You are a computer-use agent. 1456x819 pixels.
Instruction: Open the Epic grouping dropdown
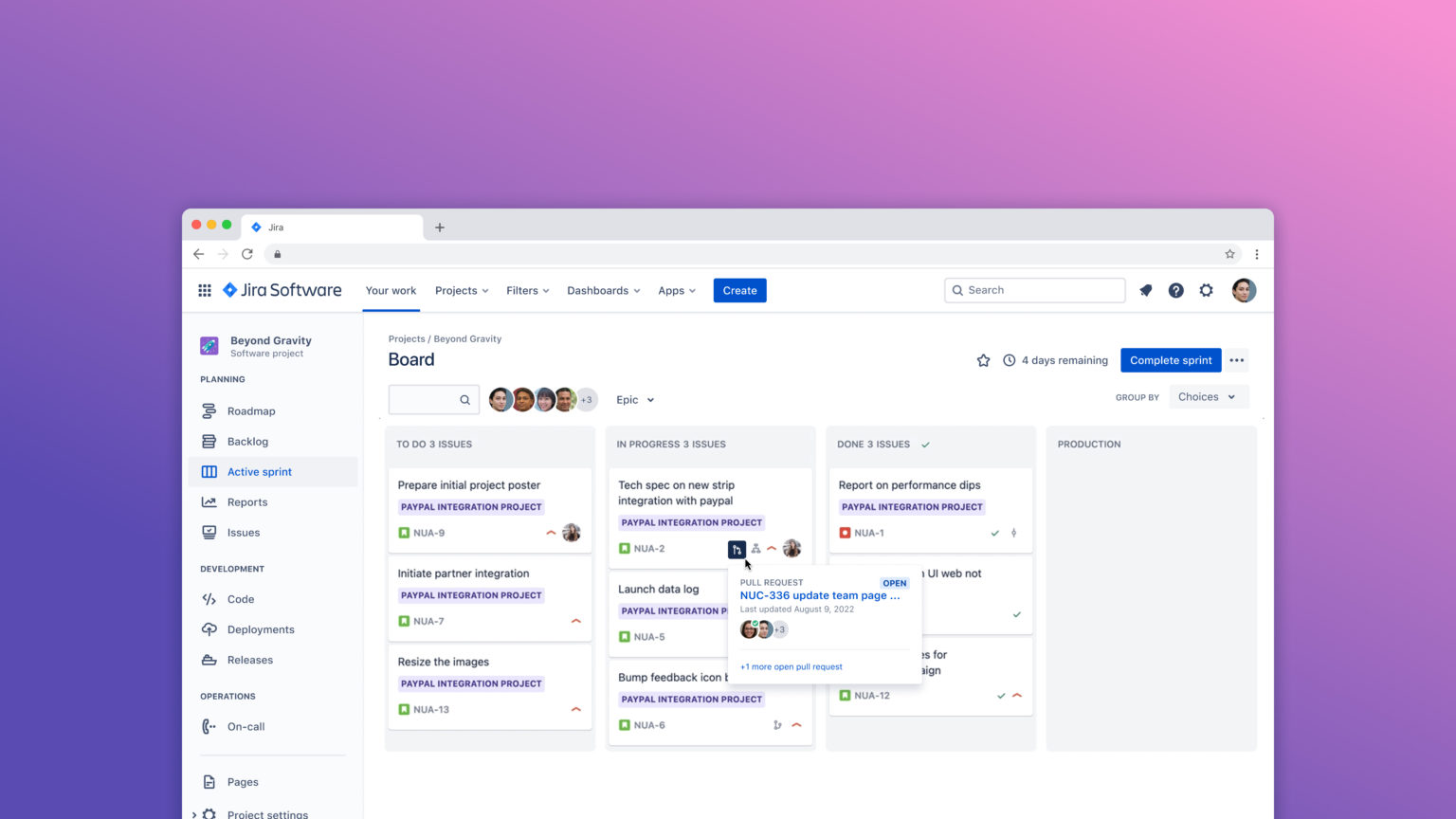(x=634, y=399)
